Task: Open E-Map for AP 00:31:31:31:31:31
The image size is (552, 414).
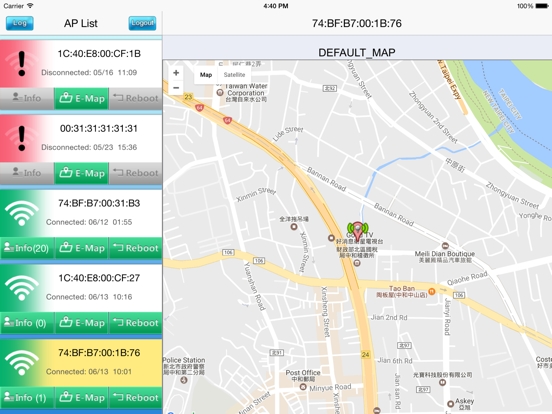Action: click(x=82, y=173)
